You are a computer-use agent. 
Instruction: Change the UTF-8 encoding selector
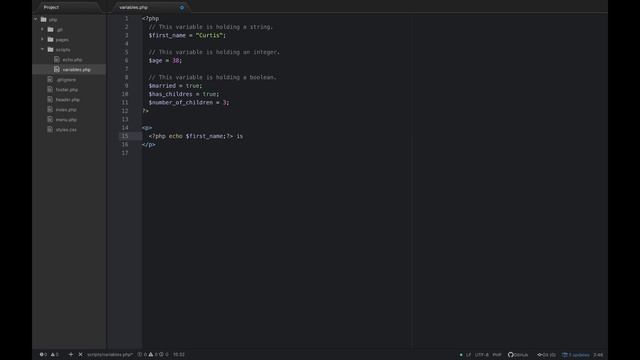coord(482,355)
